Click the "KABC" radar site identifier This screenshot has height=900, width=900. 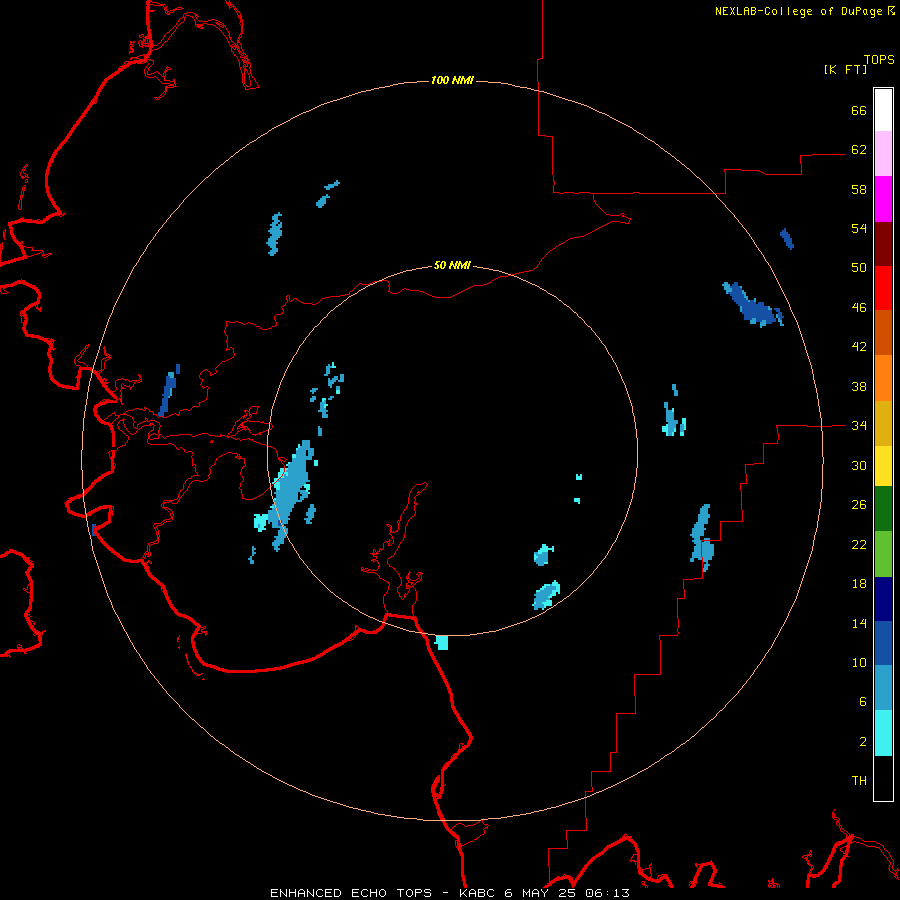476,893
